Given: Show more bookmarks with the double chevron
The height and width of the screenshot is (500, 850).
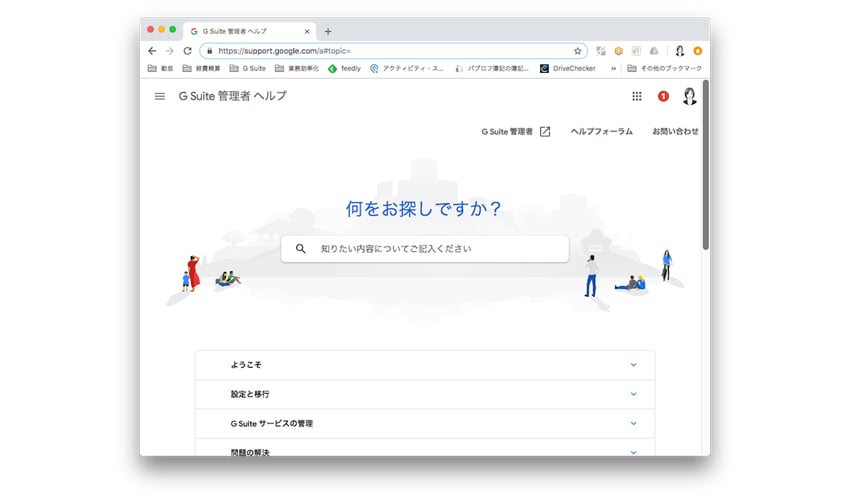Looking at the screenshot, I should click(613, 68).
